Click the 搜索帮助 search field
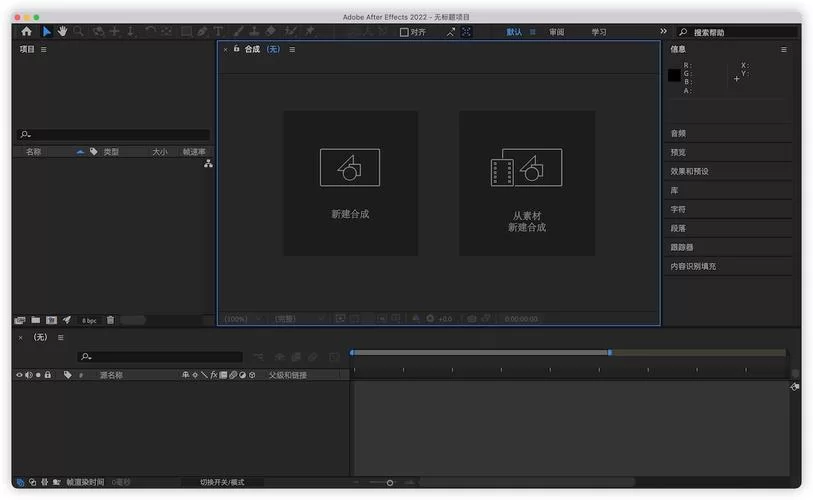 (737, 32)
